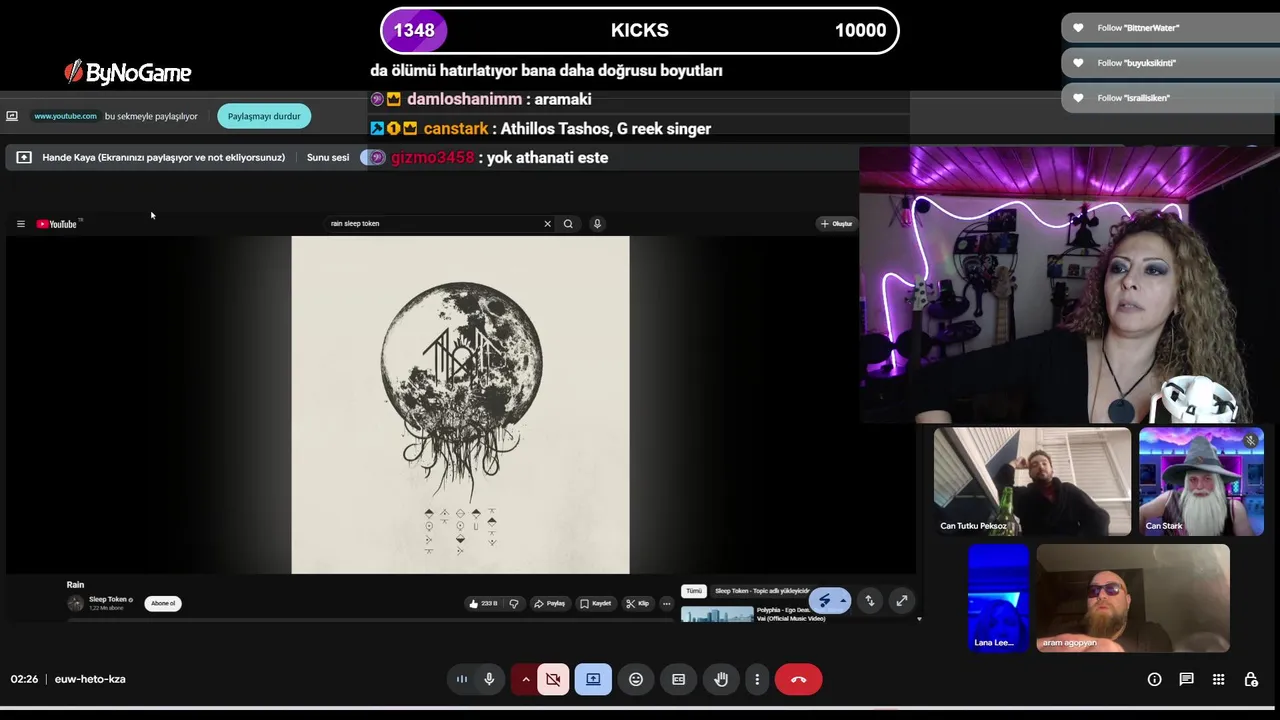Screen dimensions: 1280x720
Task: Click the Rain album art video player
Action: tap(460, 405)
